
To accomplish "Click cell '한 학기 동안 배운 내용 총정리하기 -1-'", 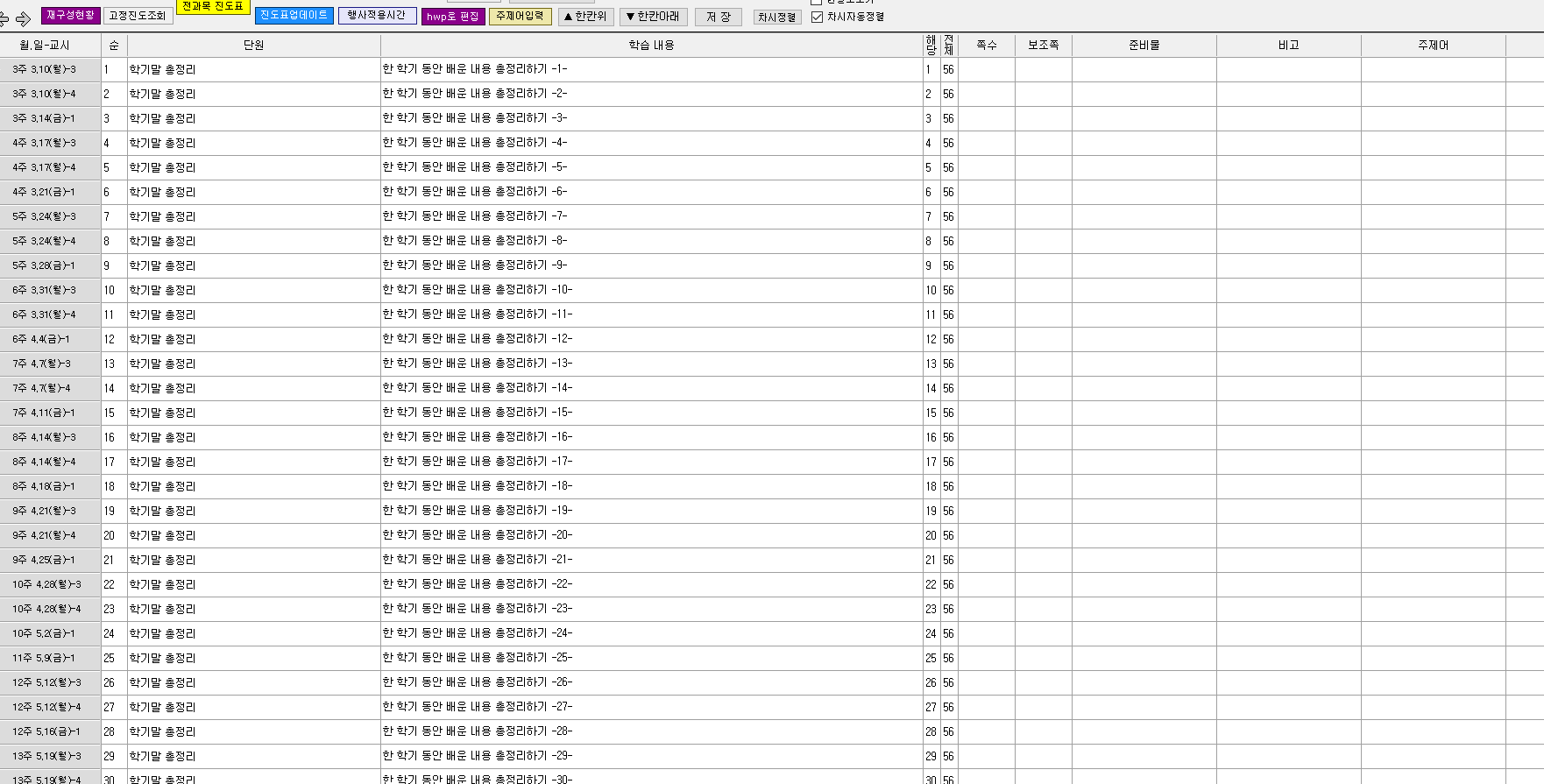I will coord(651,69).
